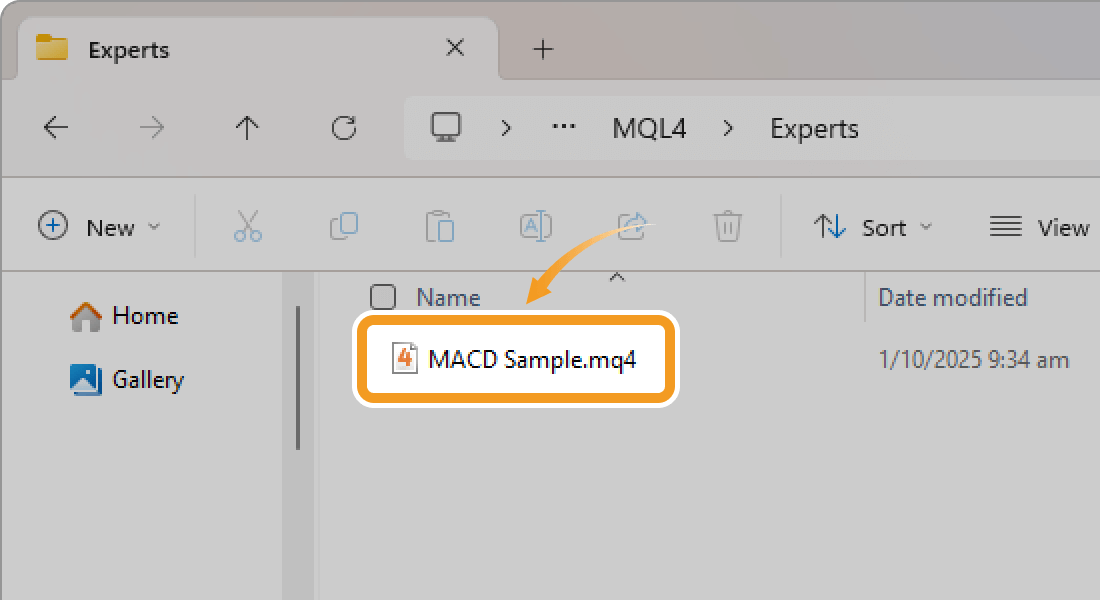
Task: Open Gallery in the navigation pane
Action: [x=128, y=380]
